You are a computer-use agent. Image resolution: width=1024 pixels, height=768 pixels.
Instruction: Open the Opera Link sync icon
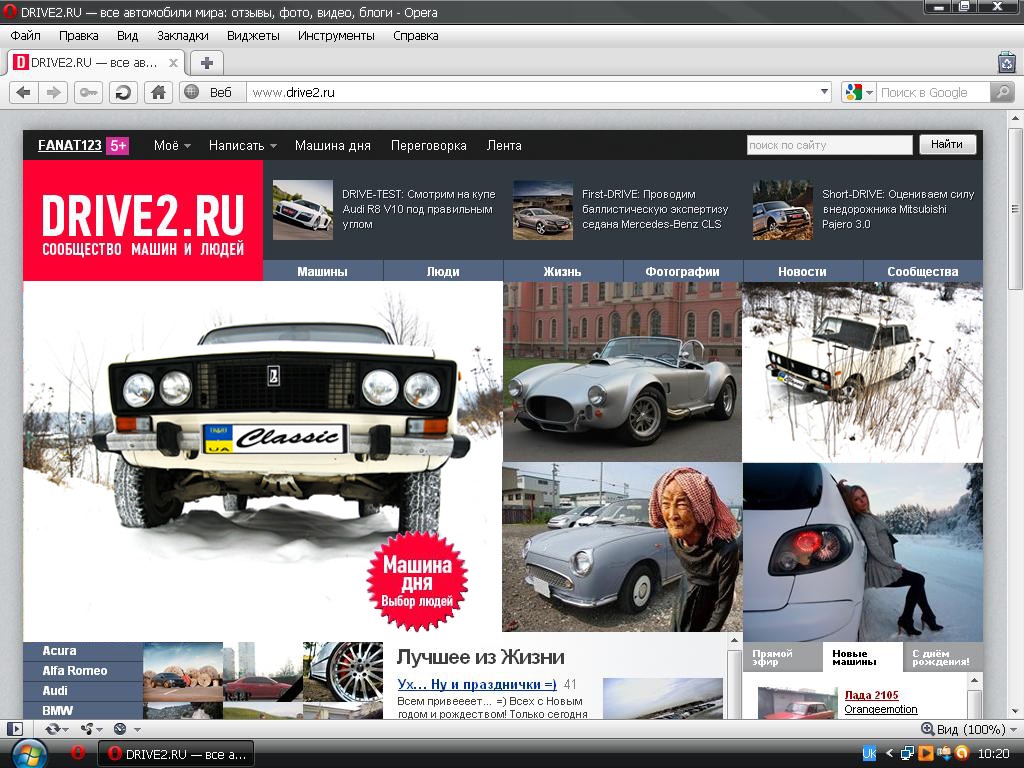tap(51, 729)
